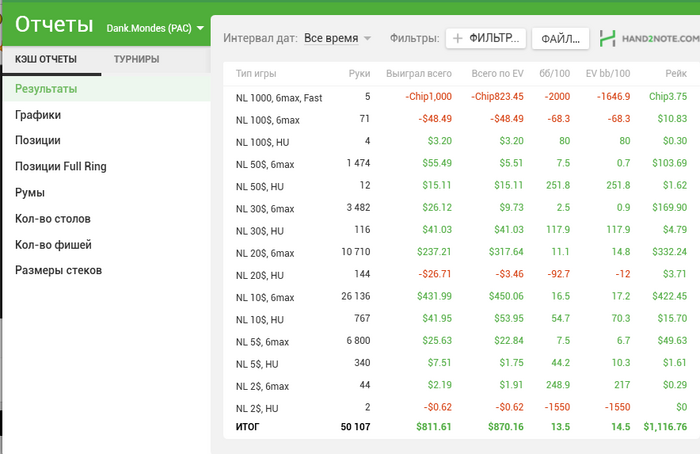Image resolution: width=700 pixels, height=454 pixels.
Task: Open the Размеры стеков report
Action: [x=58, y=270]
